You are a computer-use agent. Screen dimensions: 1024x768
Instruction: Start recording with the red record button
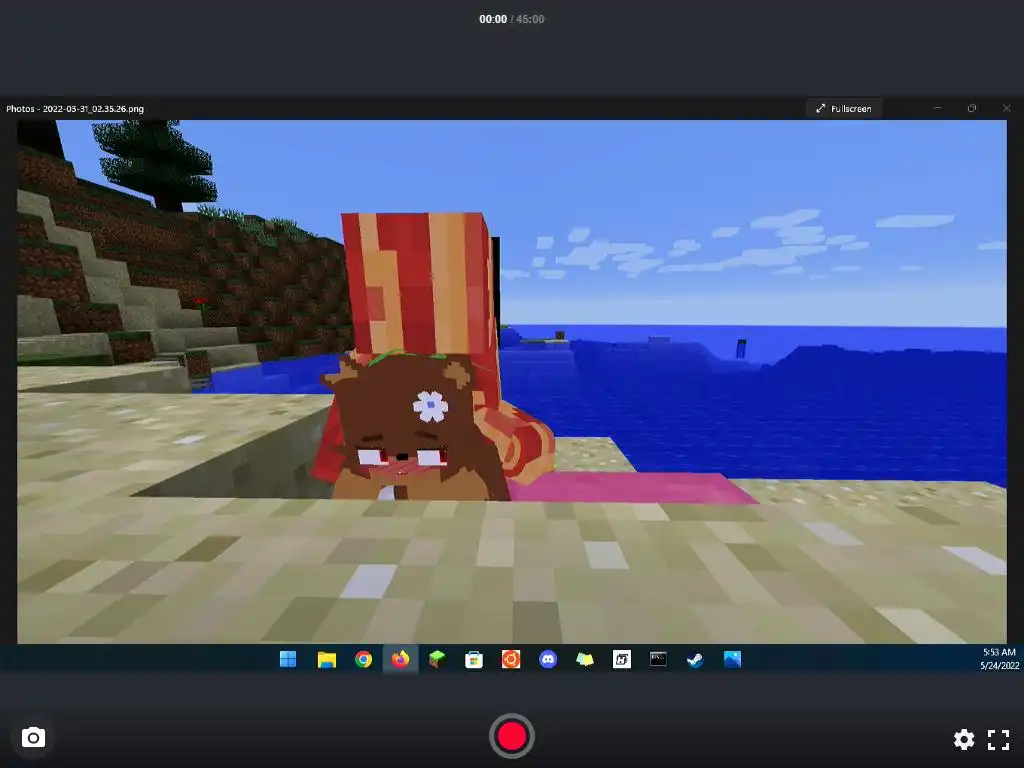coord(511,736)
